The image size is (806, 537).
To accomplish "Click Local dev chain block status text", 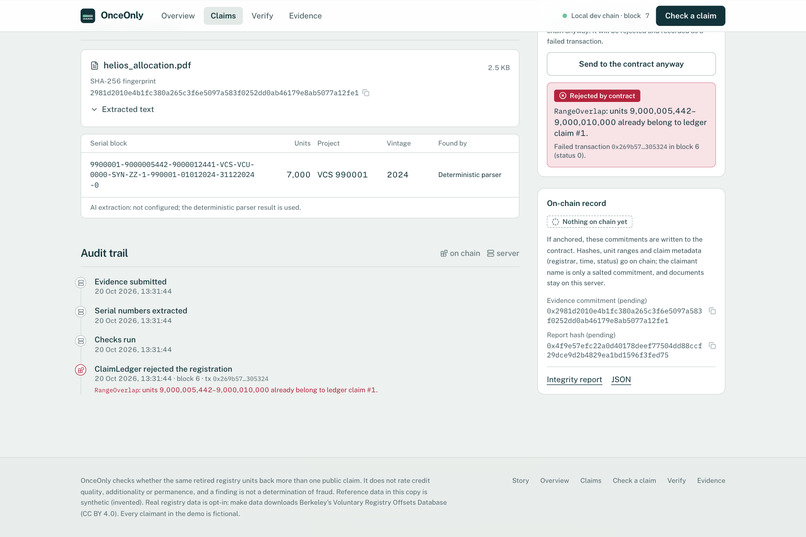I will (x=610, y=16).
